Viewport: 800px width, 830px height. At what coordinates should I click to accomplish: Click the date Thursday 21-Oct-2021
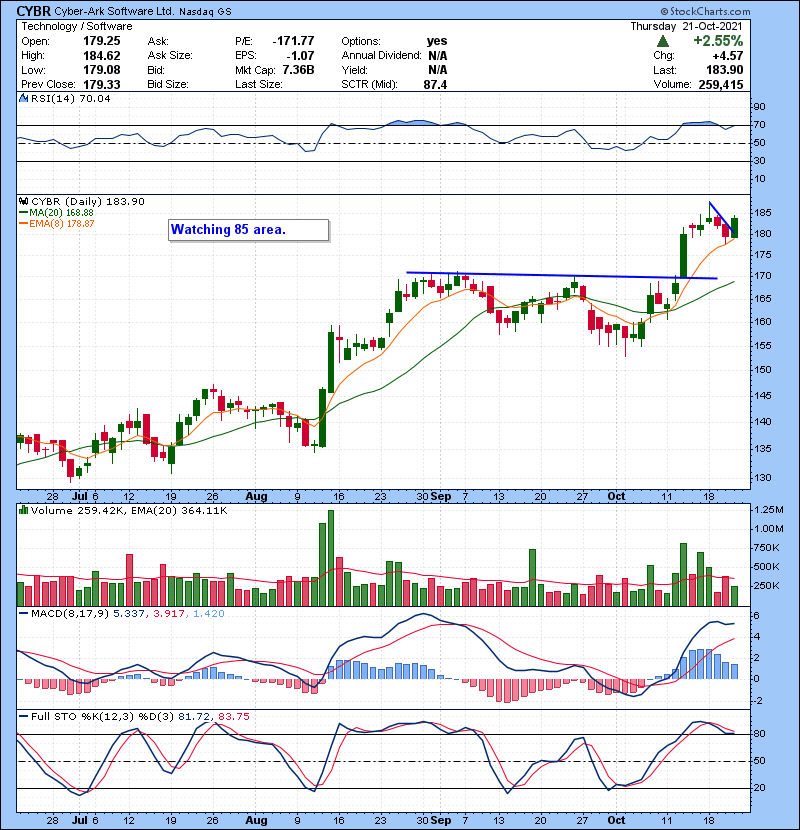click(686, 26)
